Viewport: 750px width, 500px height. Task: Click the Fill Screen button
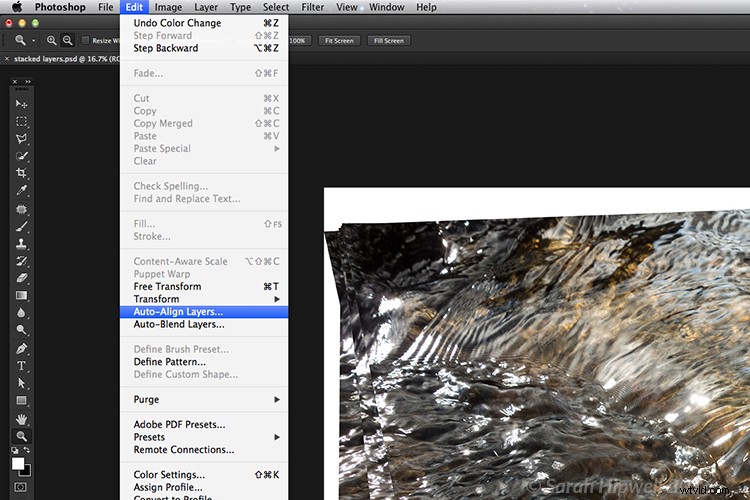tap(389, 41)
